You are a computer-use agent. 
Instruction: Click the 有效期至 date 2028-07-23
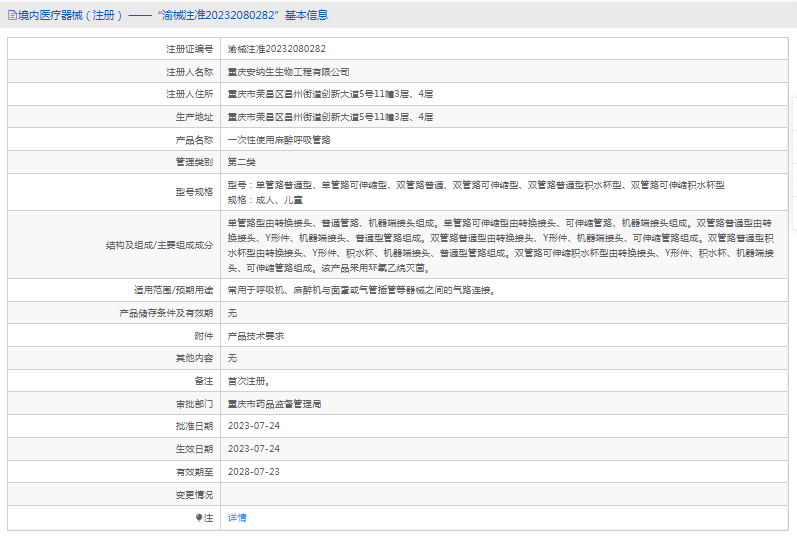(254, 472)
